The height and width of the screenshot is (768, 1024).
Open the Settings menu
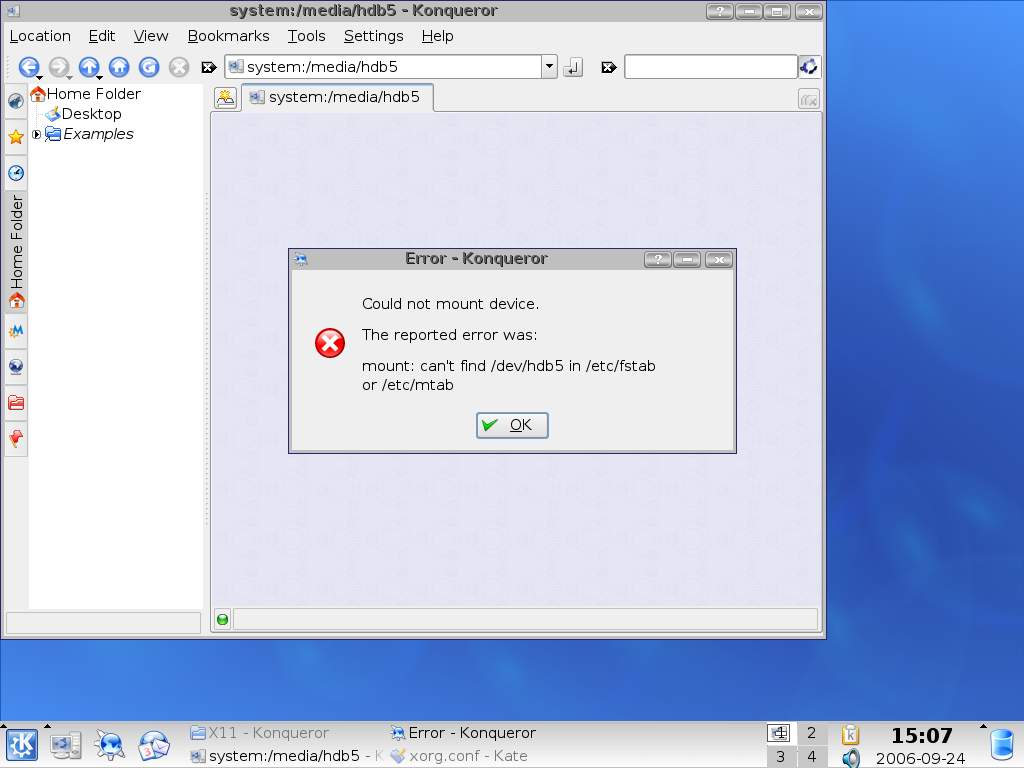pyautogui.click(x=373, y=36)
